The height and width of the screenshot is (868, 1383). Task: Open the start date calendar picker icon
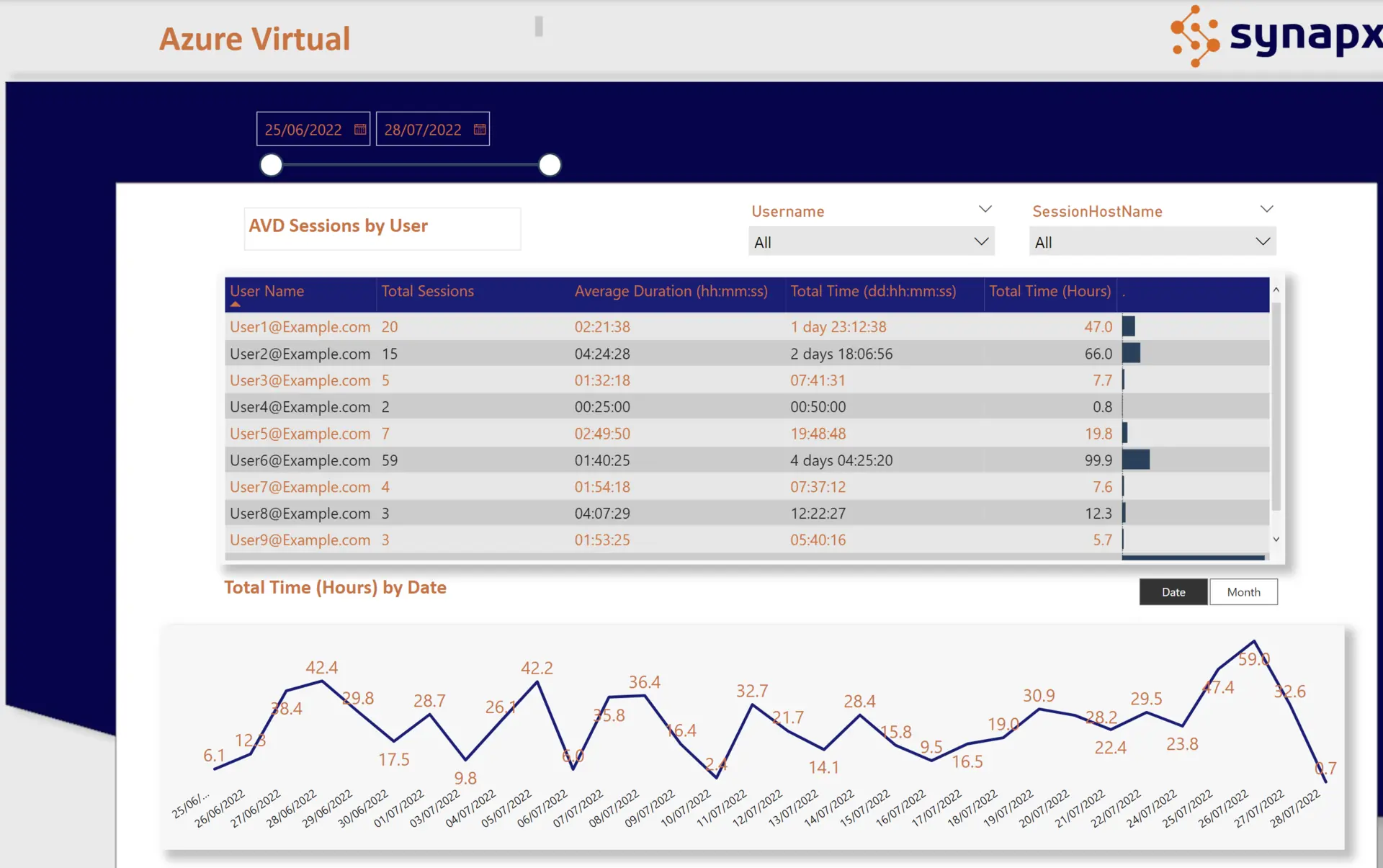click(x=360, y=130)
